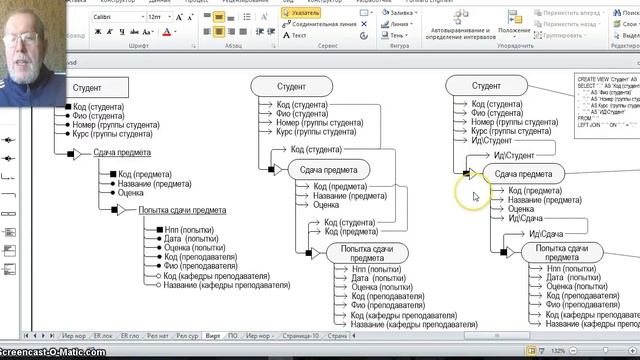
Task: Increase paragraph indent
Action: coord(271,31)
